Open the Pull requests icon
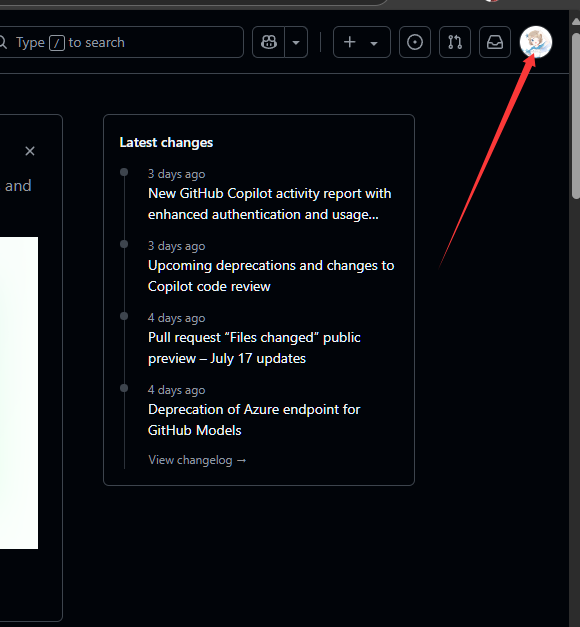This screenshot has width=580, height=627. click(x=455, y=42)
